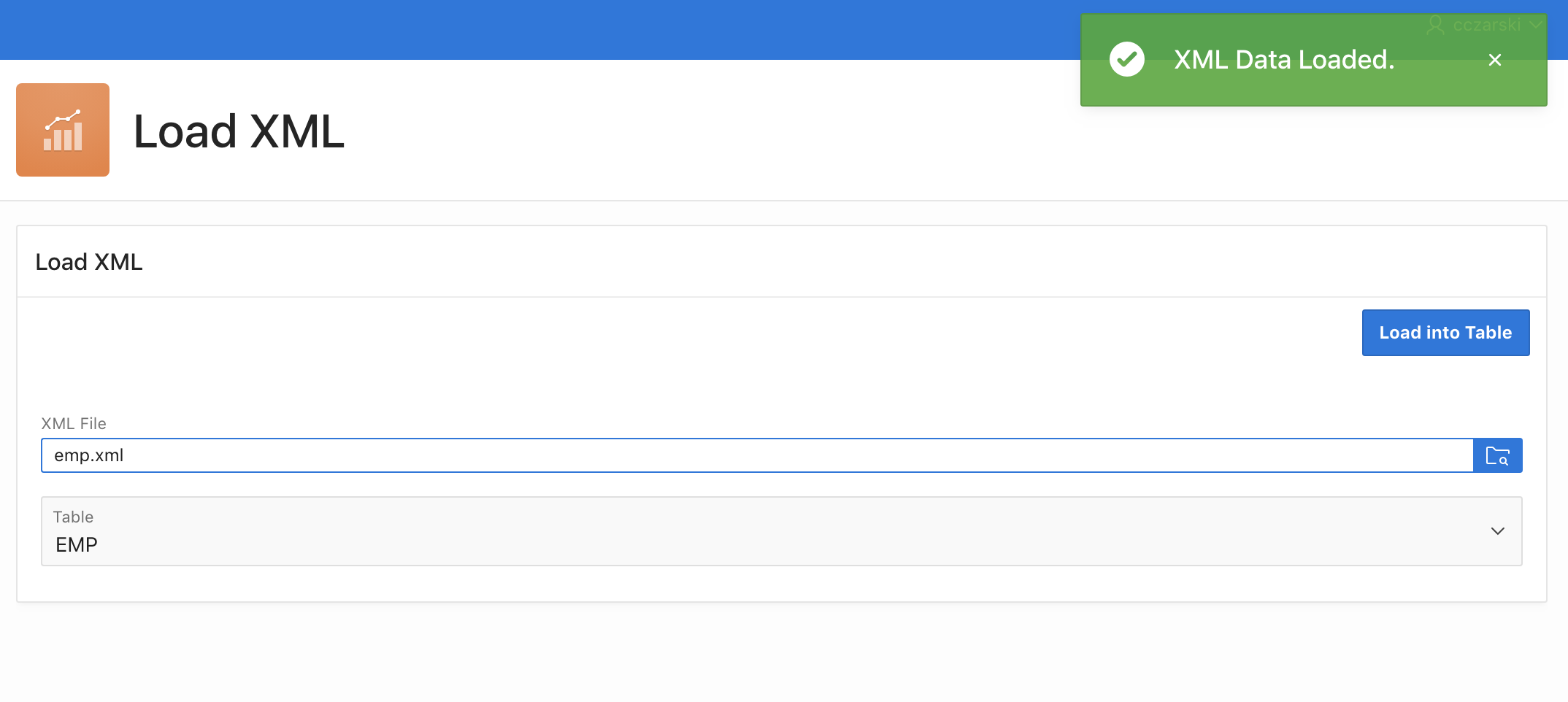Click the green success checkmark icon
The height and width of the screenshot is (702, 1568).
[x=1126, y=59]
